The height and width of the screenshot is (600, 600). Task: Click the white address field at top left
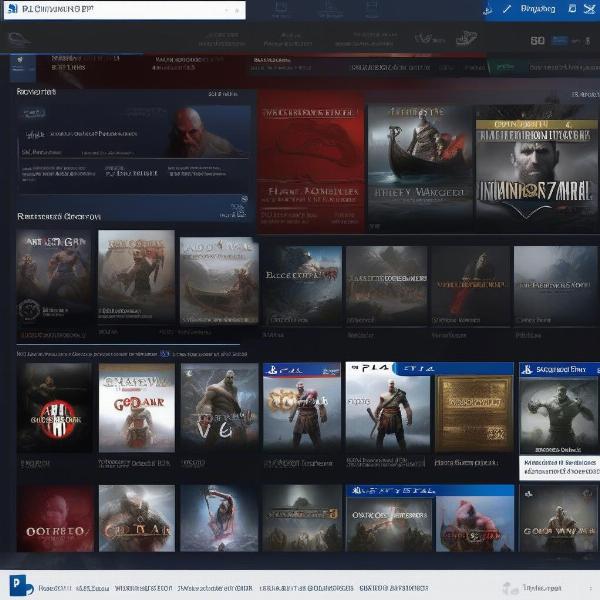(125, 10)
